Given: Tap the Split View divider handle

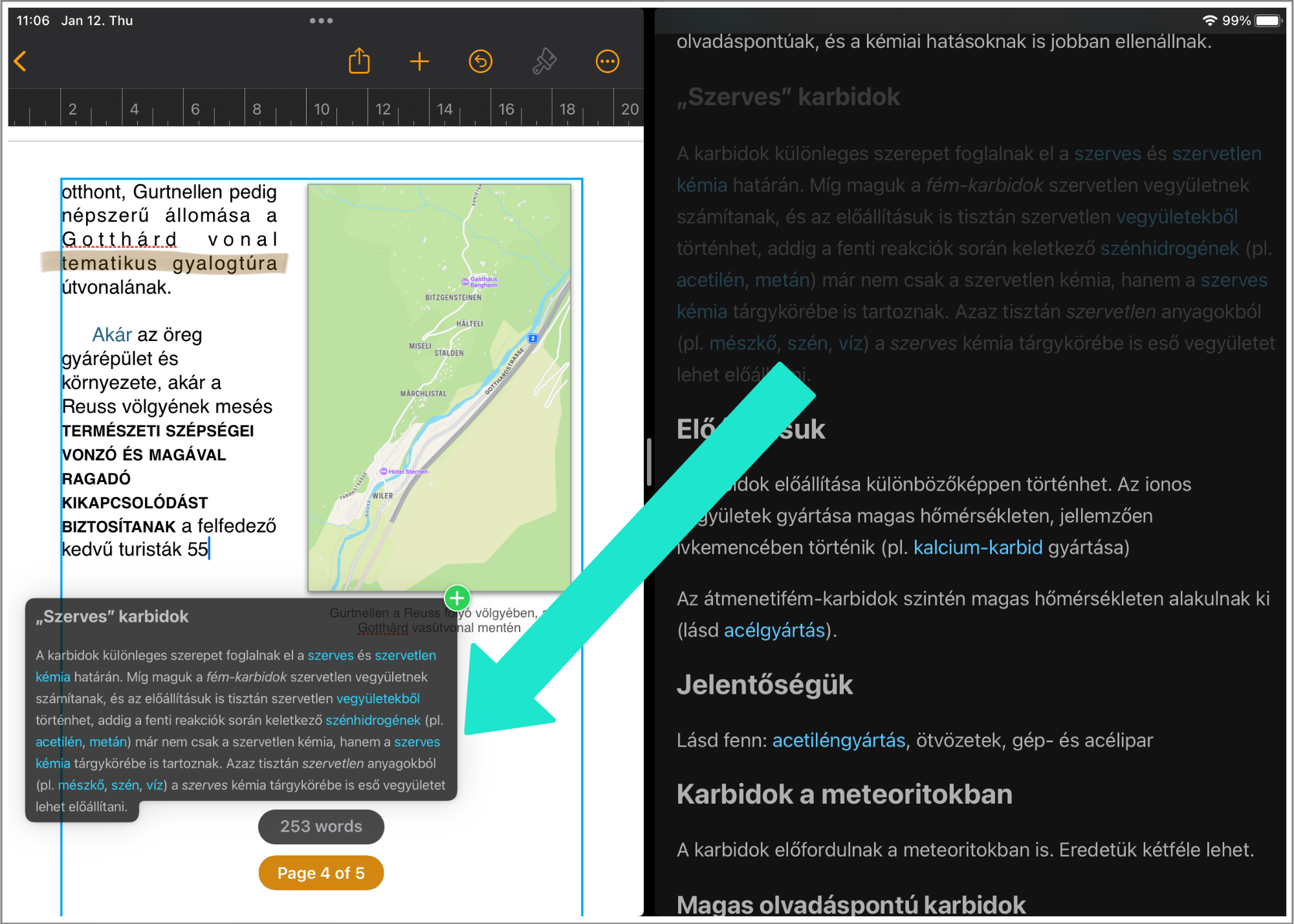Looking at the screenshot, I should click(649, 462).
